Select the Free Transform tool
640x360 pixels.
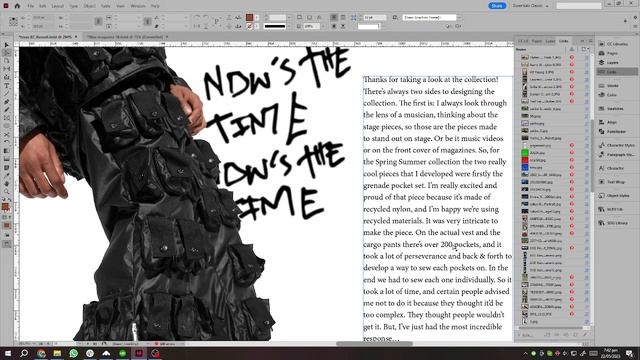tap(7, 143)
